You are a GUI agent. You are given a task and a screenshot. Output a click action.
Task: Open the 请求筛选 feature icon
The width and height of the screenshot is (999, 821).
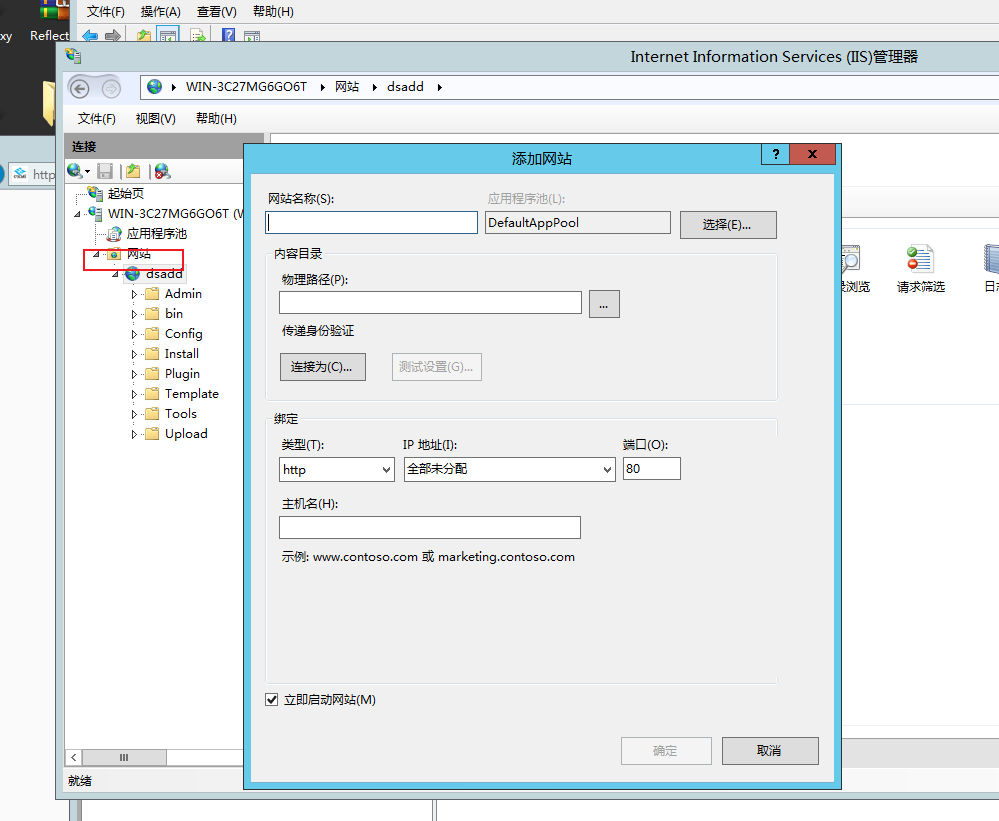point(920,260)
